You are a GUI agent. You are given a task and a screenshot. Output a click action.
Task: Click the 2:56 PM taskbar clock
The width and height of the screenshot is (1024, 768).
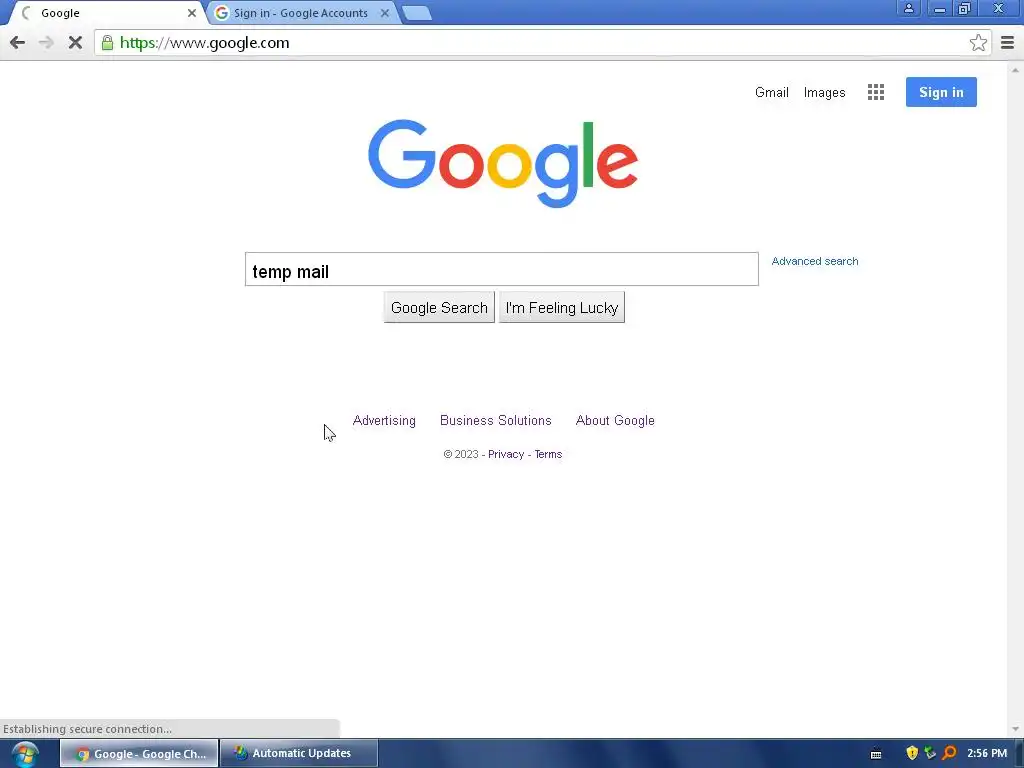pyautogui.click(x=987, y=754)
